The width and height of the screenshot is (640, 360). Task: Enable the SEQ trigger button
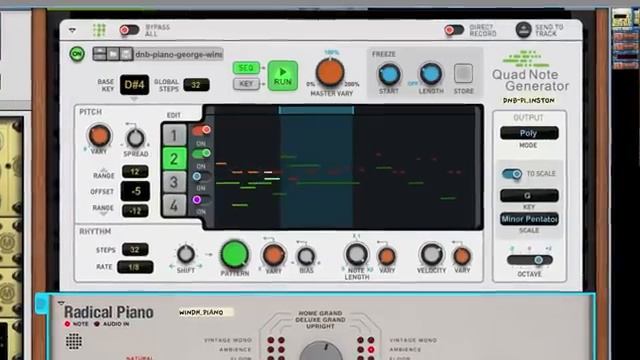(x=246, y=68)
